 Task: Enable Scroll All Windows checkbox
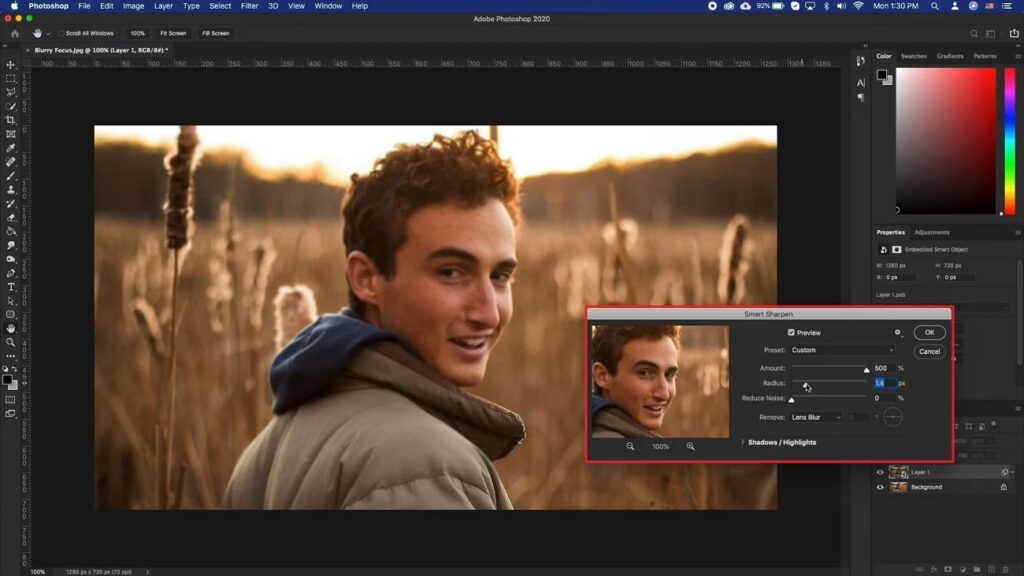click(x=61, y=33)
